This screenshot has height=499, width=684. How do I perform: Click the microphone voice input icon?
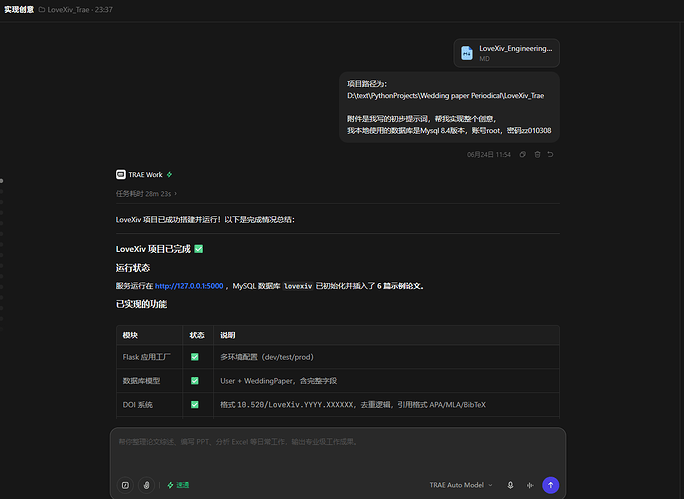pos(510,485)
